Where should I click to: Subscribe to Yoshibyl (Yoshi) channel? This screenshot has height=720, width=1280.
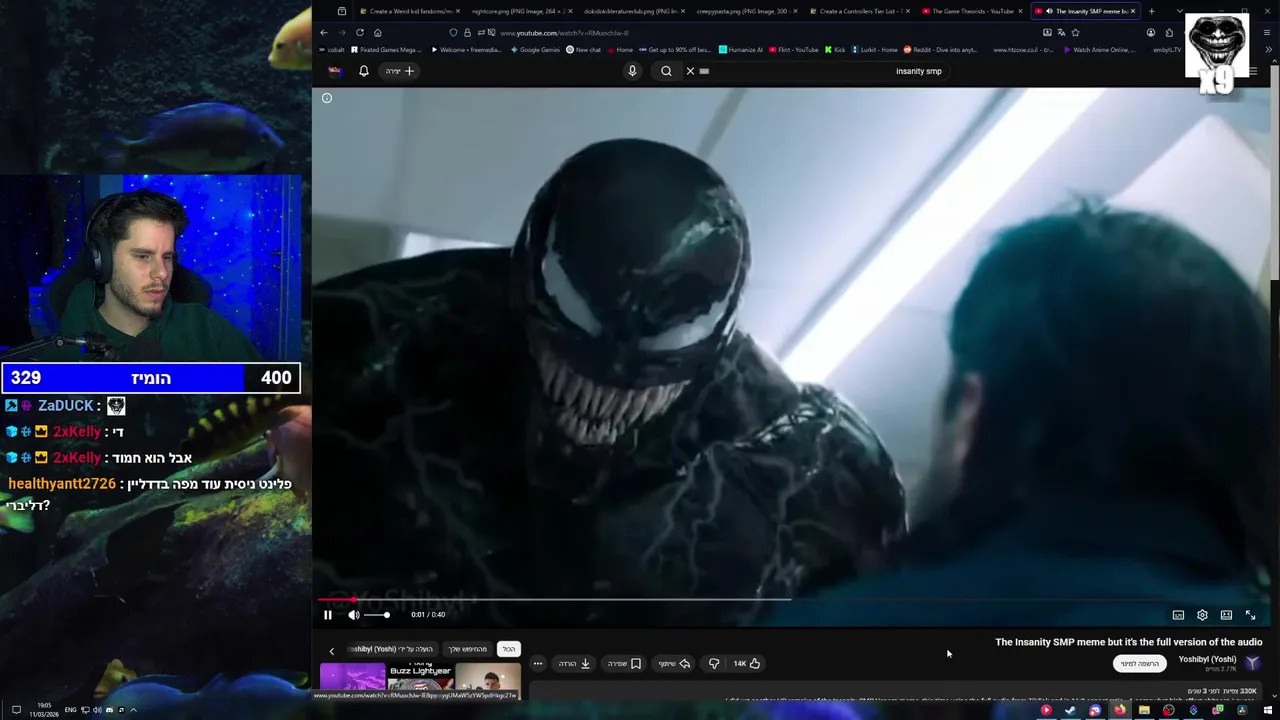(x=1139, y=663)
